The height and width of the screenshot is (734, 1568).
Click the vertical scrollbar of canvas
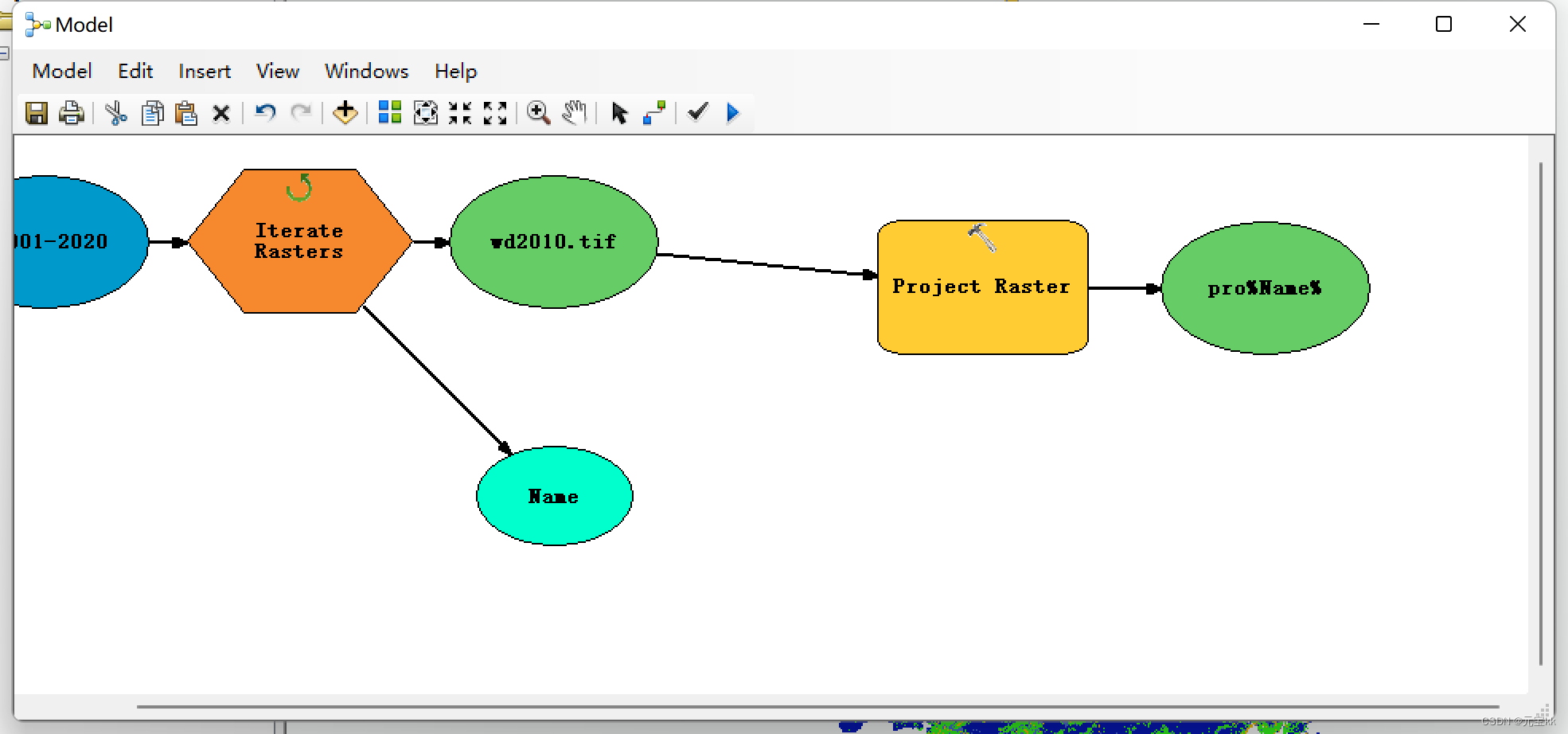click(1541, 413)
